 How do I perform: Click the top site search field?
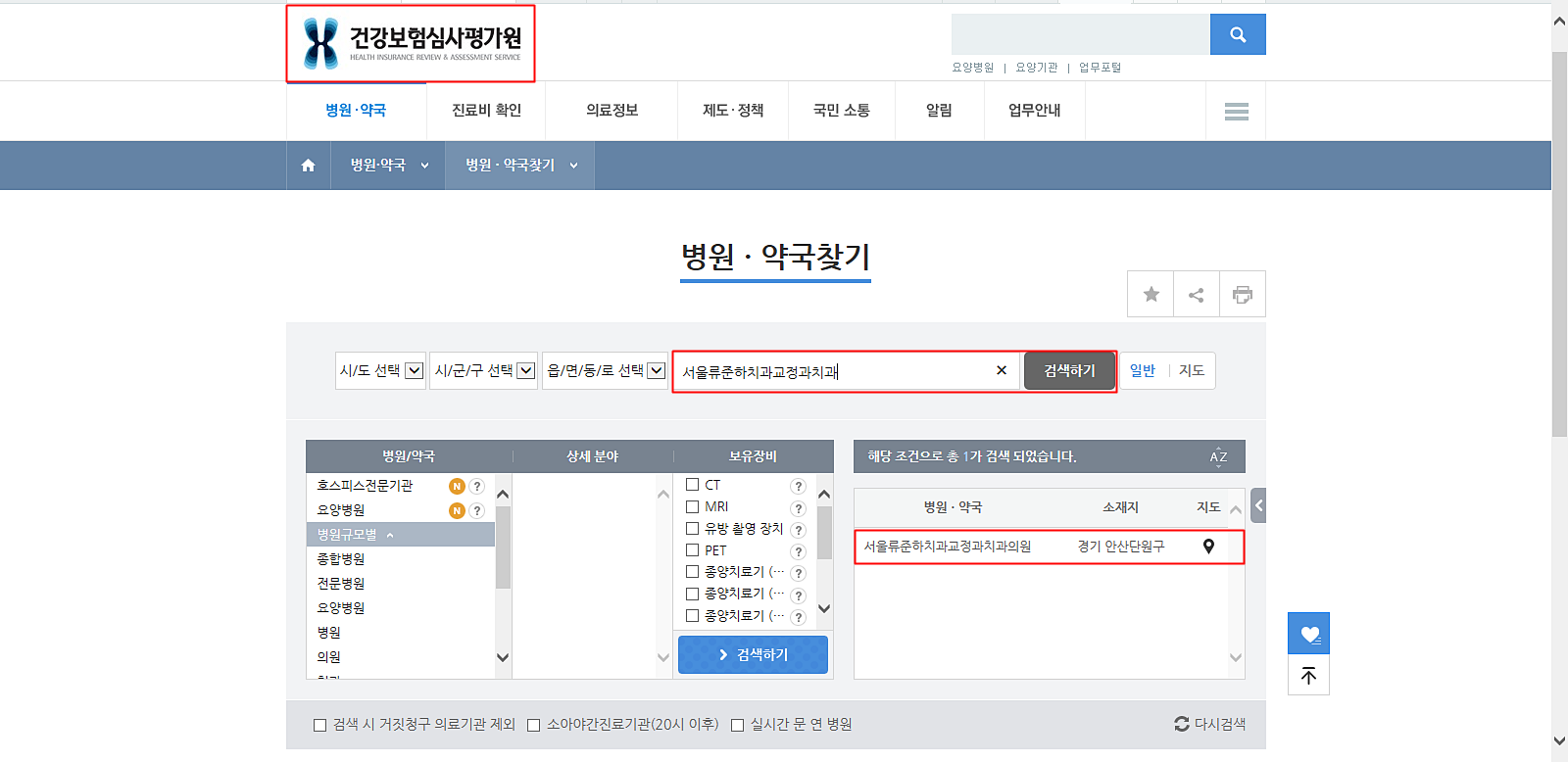pyautogui.click(x=1080, y=34)
